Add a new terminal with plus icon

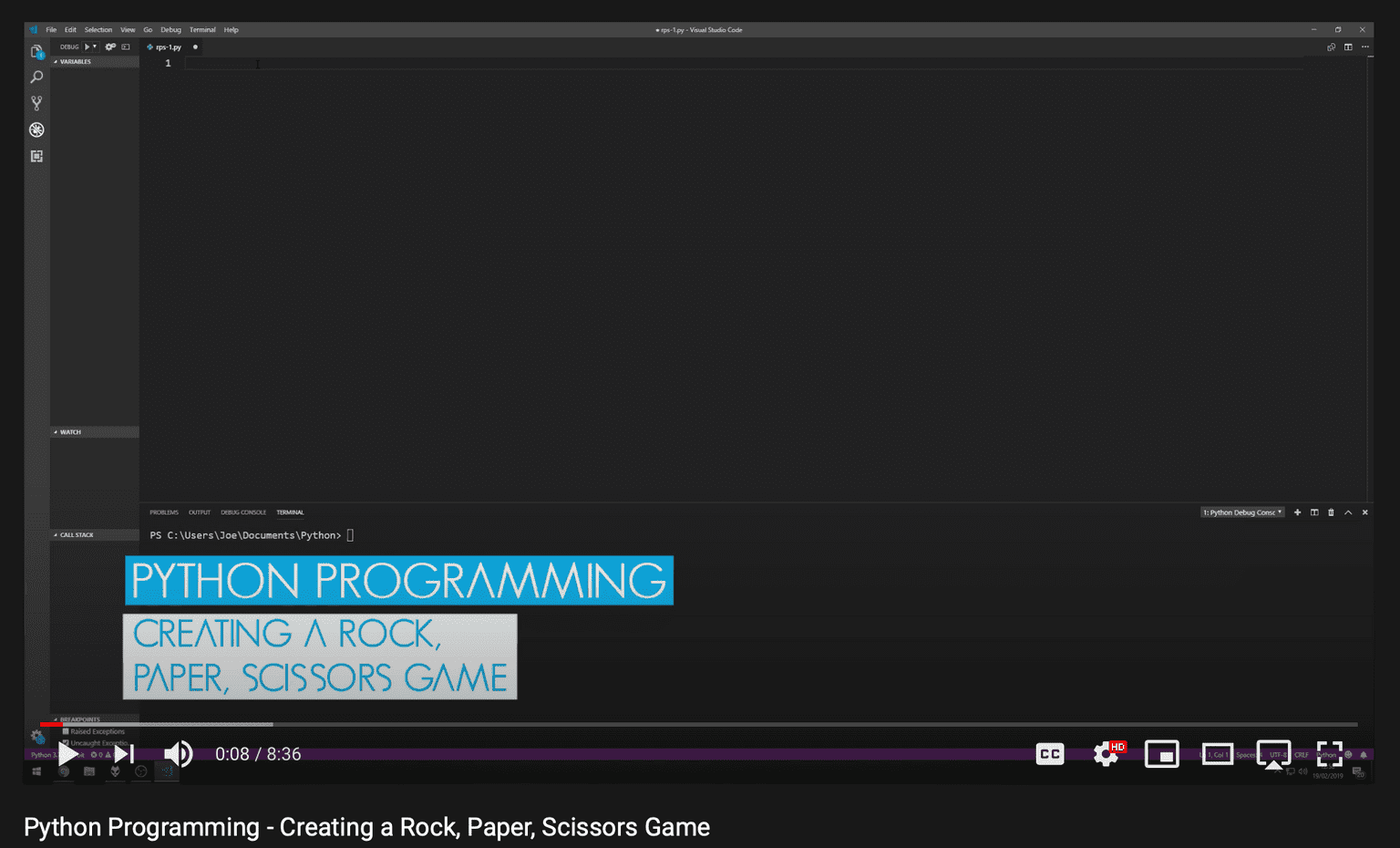[x=1297, y=512]
